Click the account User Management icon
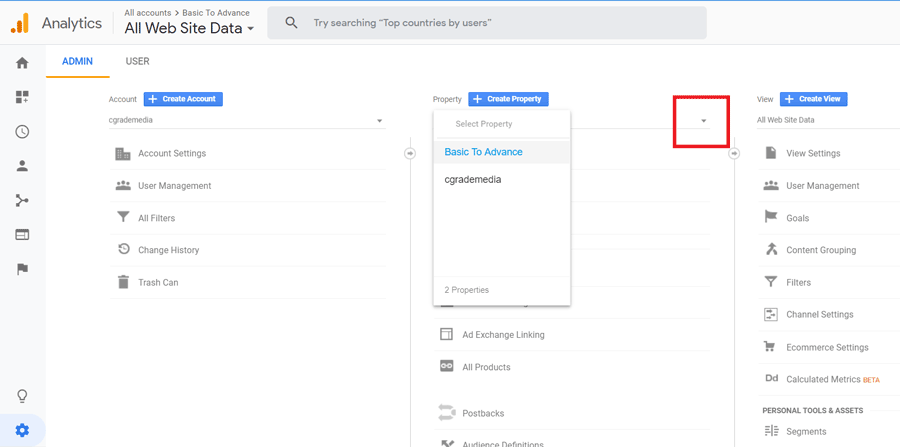The image size is (900, 447). (123, 185)
